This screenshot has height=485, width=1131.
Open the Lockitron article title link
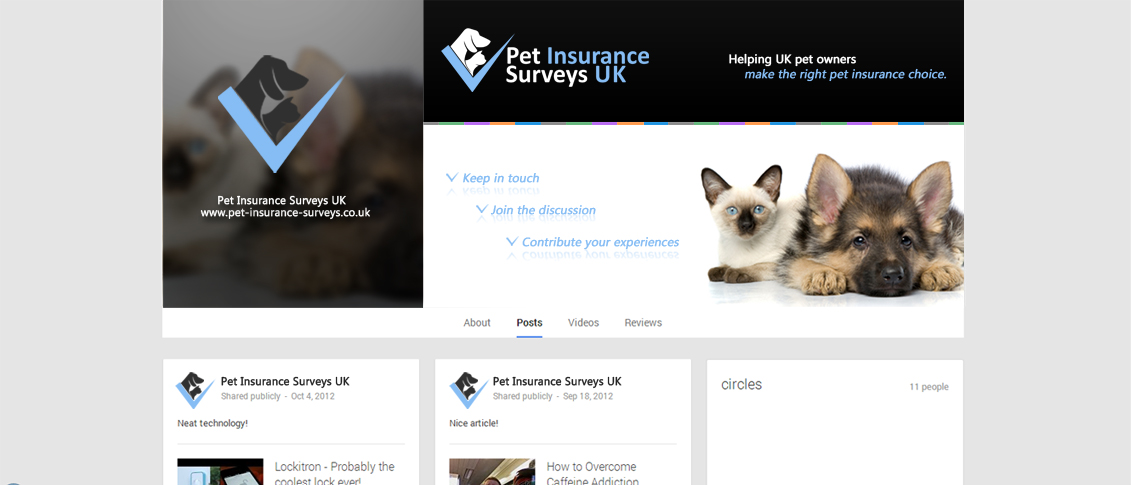335,473
